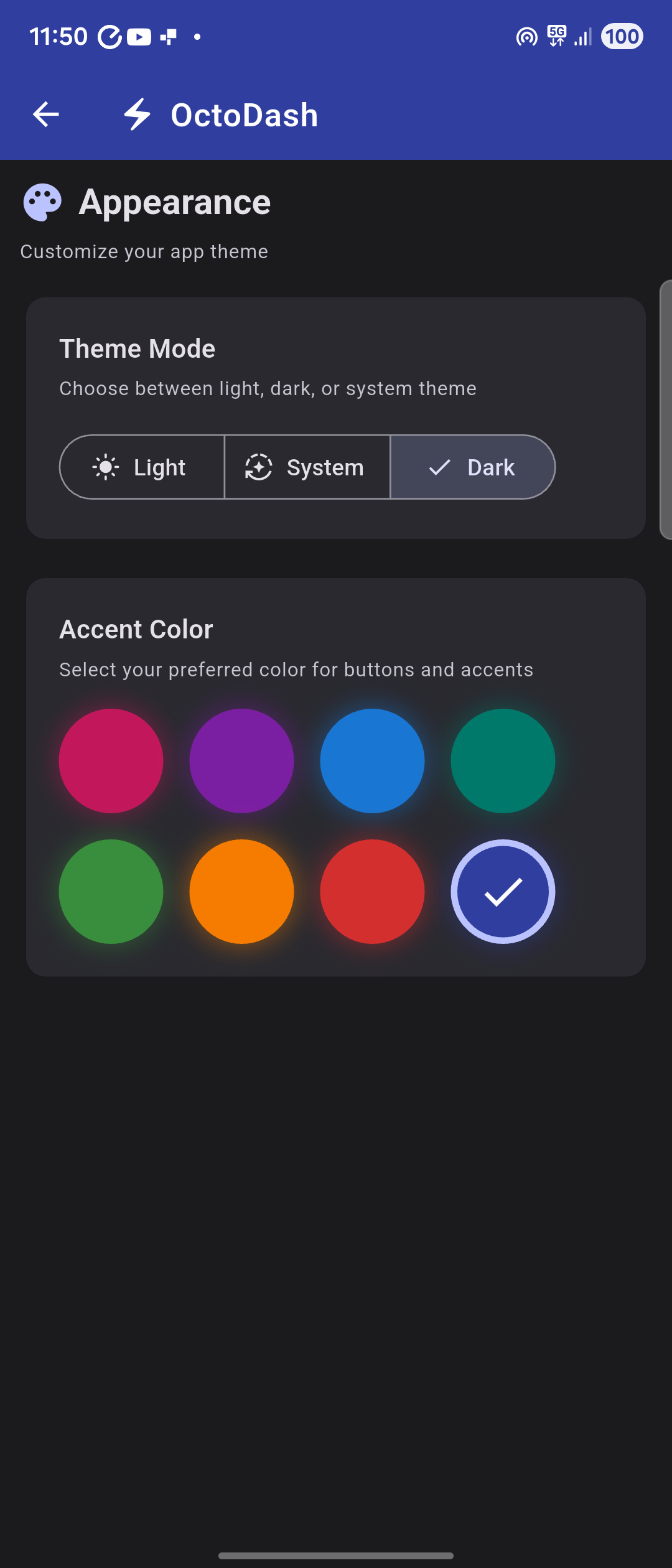The height and width of the screenshot is (1568, 672).
Task: Tap the OctoDash lightning bolt icon
Action: (137, 114)
